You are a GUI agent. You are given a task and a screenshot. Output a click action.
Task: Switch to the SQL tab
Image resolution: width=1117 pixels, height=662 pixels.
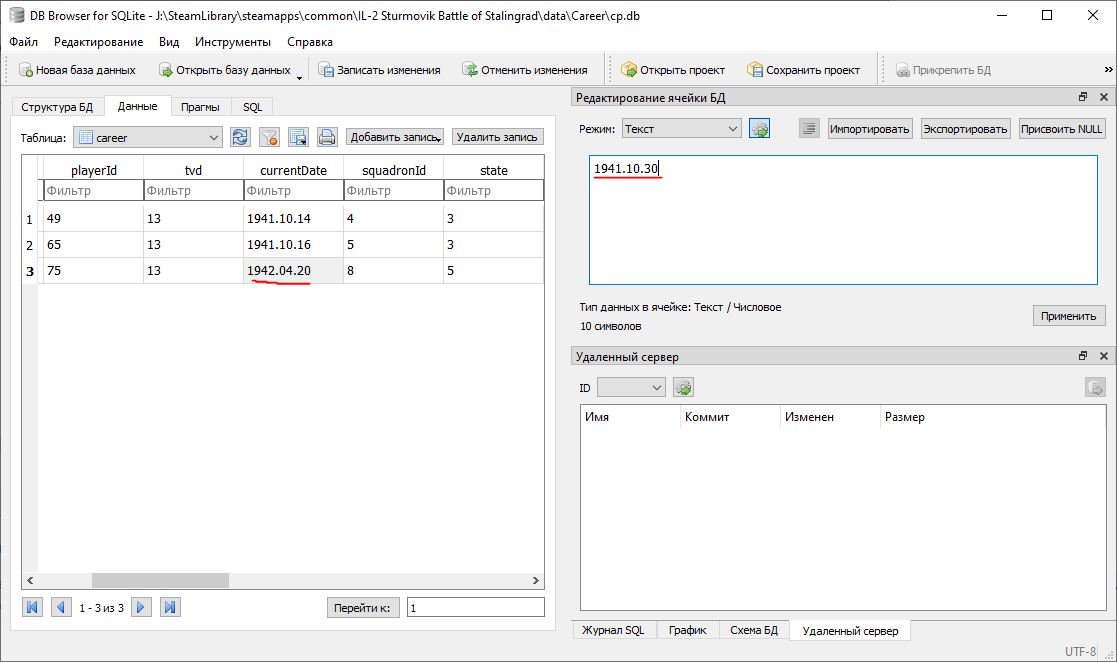(252, 107)
